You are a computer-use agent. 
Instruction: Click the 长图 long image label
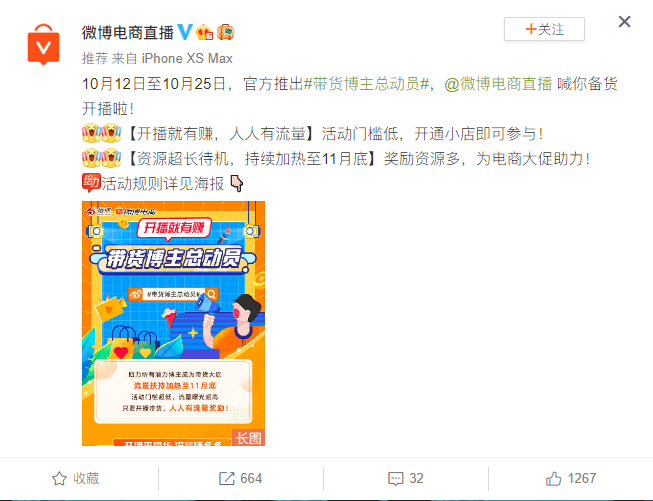click(x=249, y=438)
